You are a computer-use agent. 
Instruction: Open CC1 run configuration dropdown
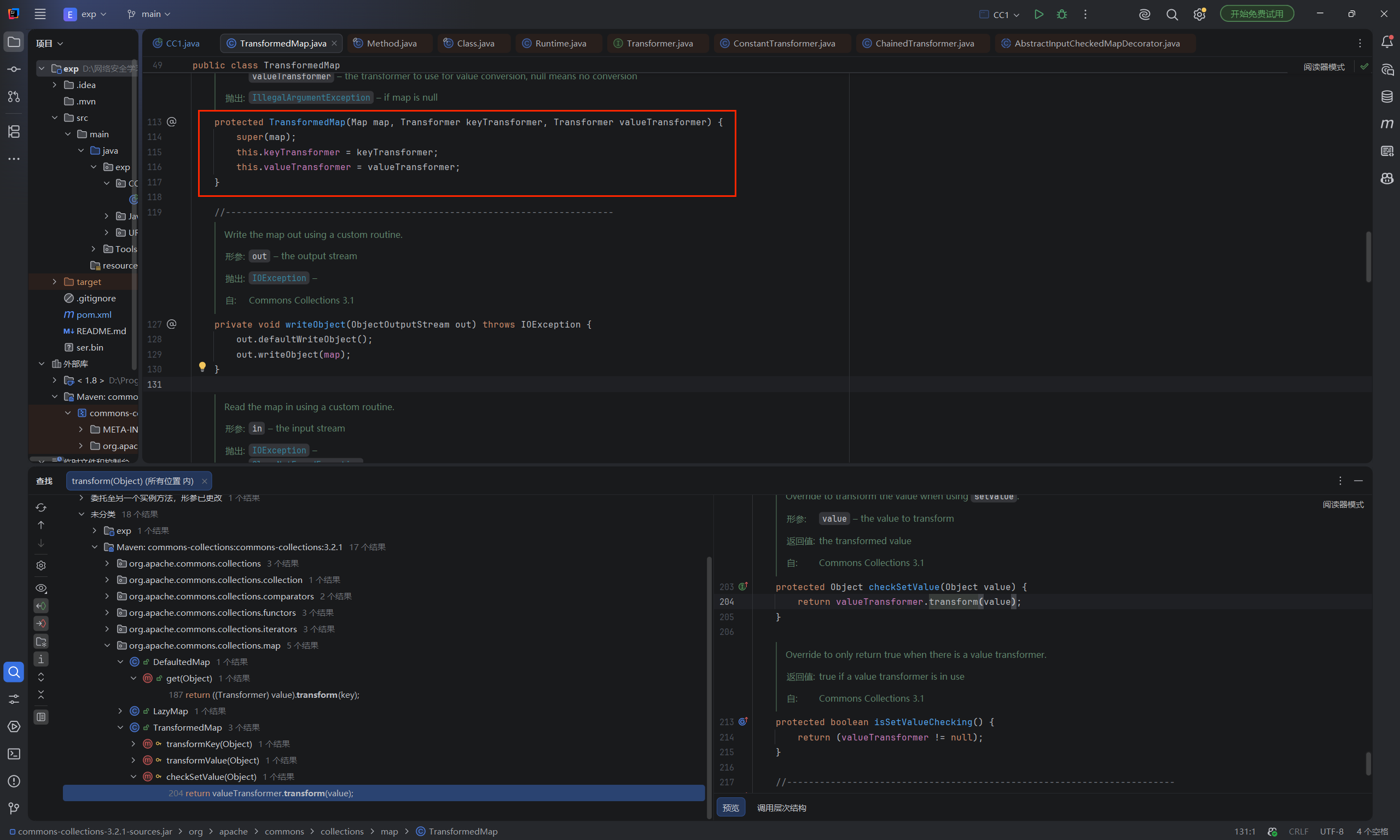pyautogui.click(x=1000, y=15)
